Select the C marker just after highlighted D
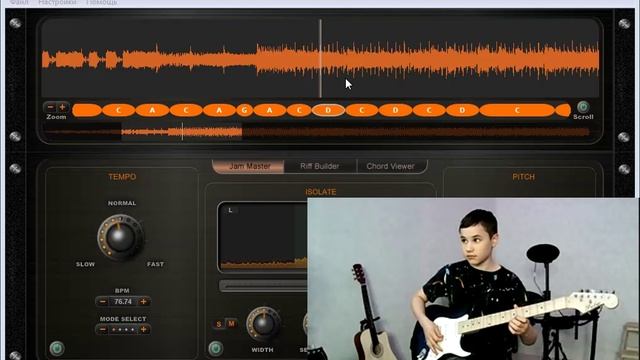Viewport: 640px width, 360px height. (362, 110)
